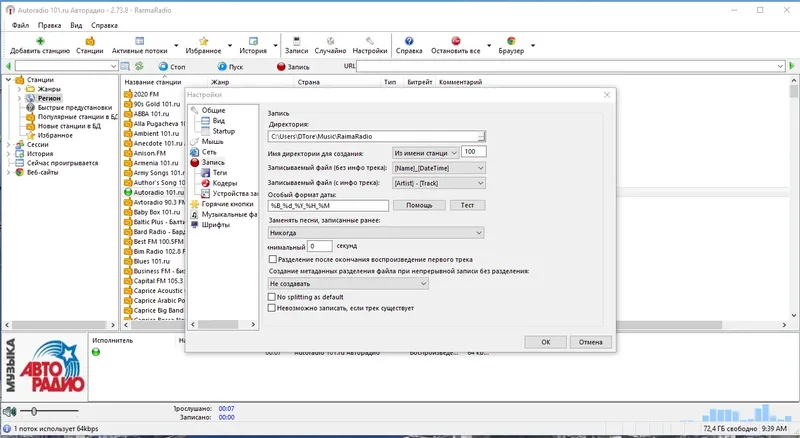Viewport: 800px width, 438px height.
Task: Open Избранное star toolbar icon
Action: (x=204, y=41)
